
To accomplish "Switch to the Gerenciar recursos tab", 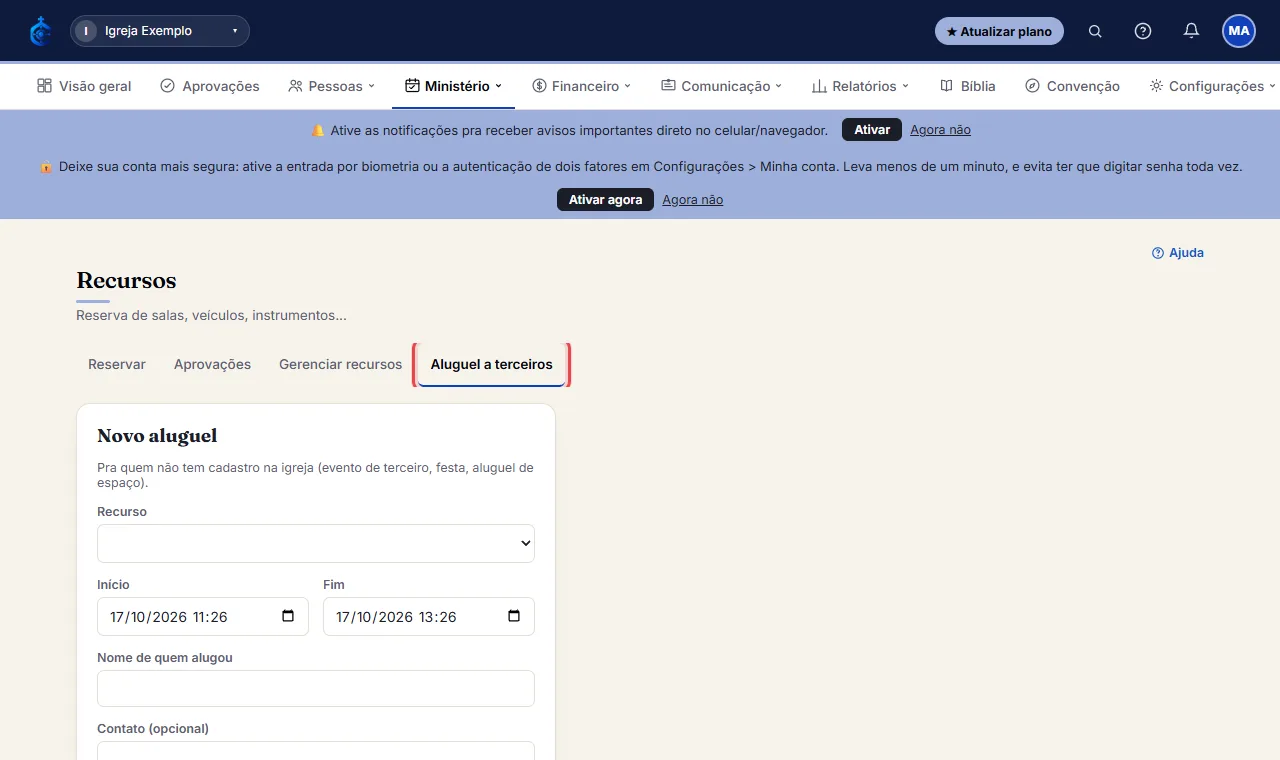I will [340, 364].
